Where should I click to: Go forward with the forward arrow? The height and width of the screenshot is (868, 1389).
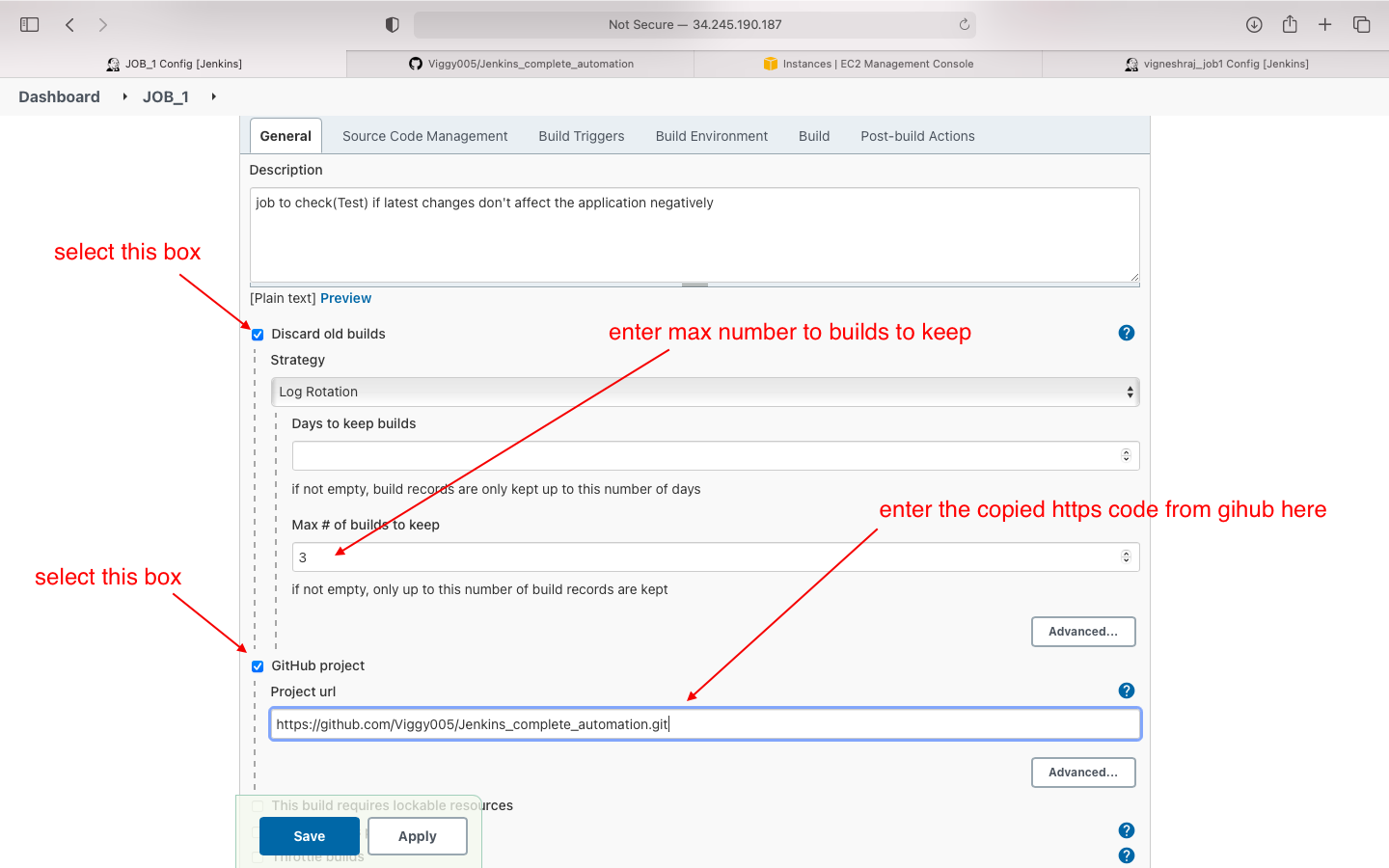103,25
